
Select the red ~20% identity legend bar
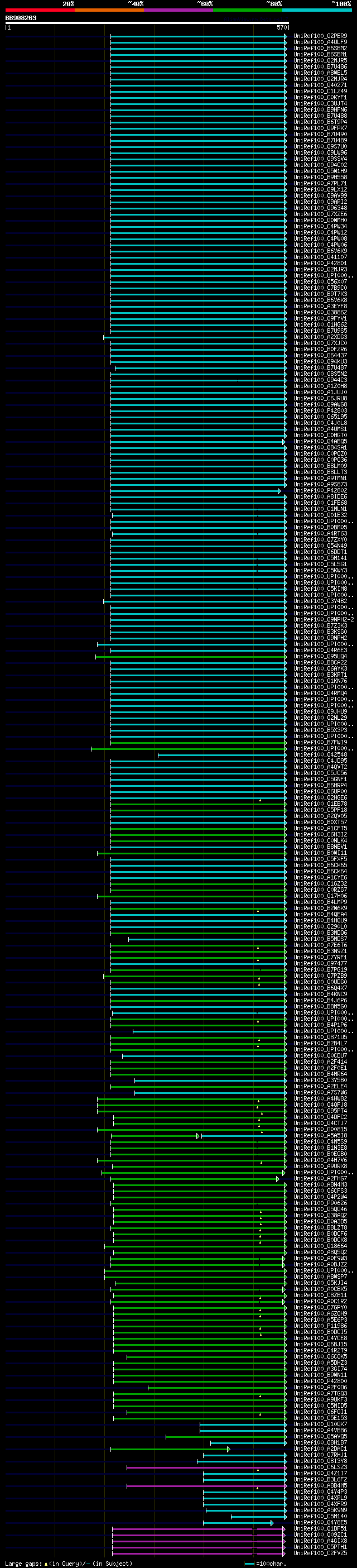[40, 9]
